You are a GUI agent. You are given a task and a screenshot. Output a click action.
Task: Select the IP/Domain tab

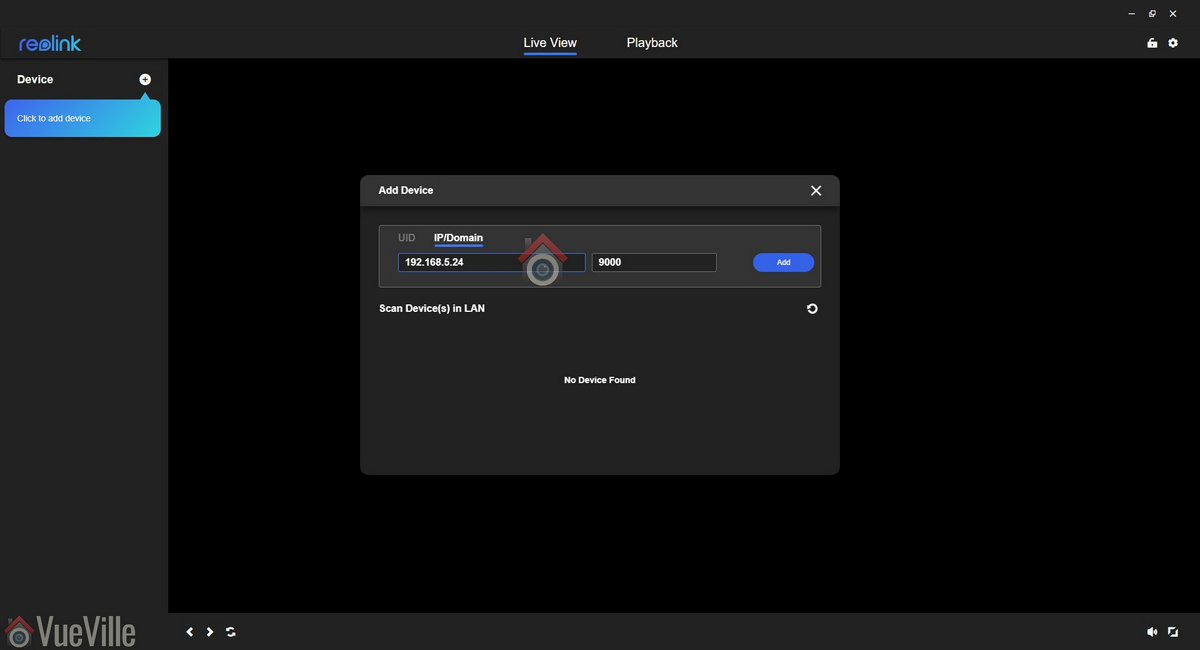pyautogui.click(x=458, y=238)
